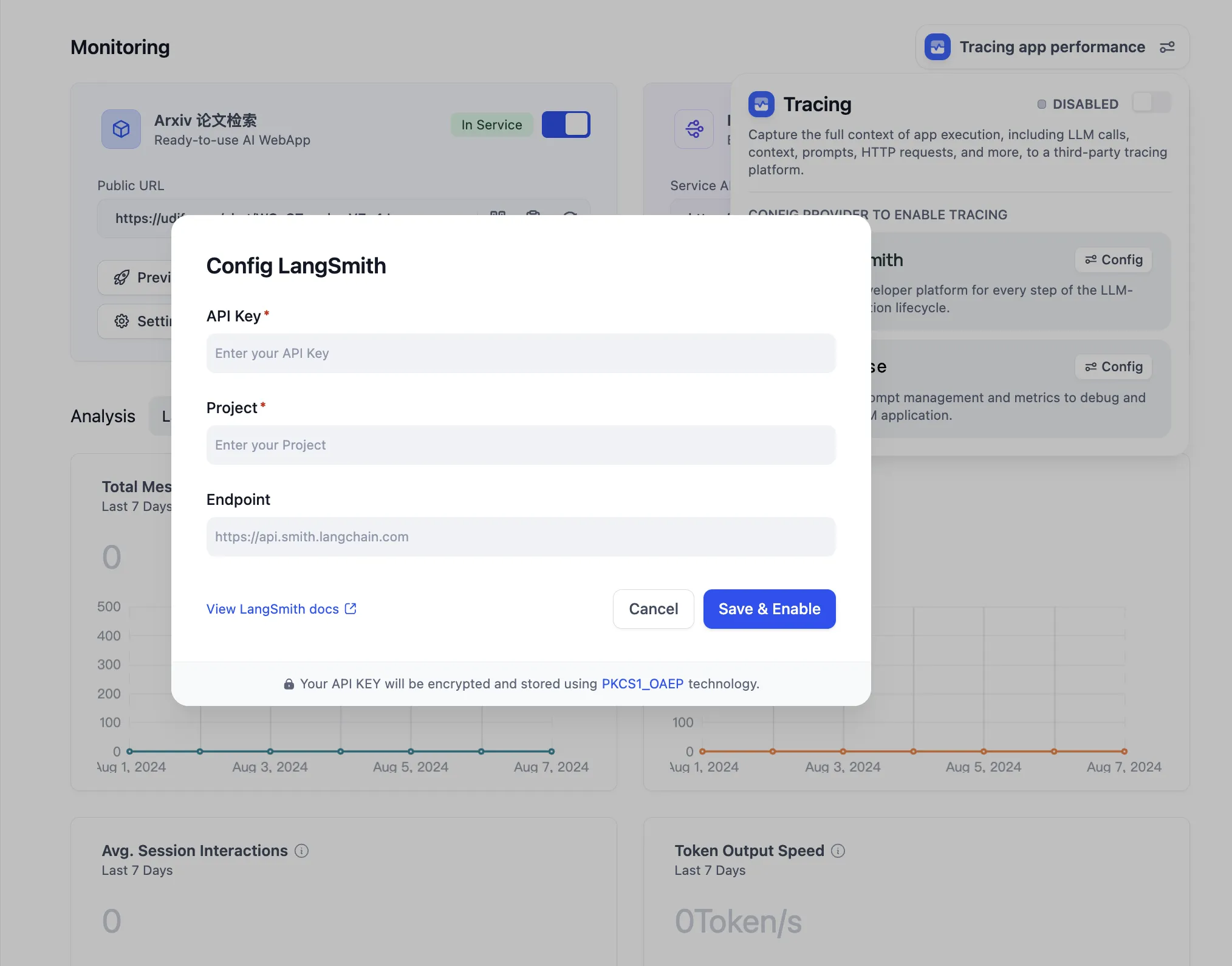Click the Tracing panel icon
Viewport: 1232px width, 966px height.
[x=761, y=104]
